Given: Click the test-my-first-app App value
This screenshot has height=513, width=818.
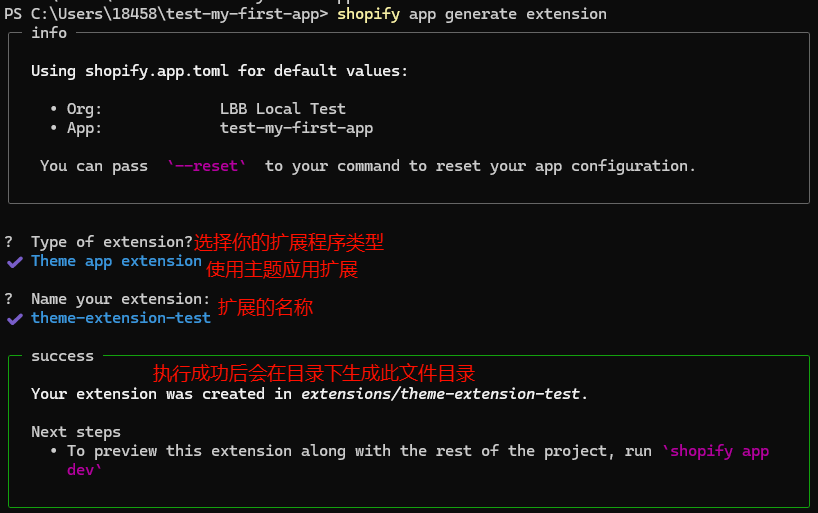Looking at the screenshot, I should click(296, 128).
